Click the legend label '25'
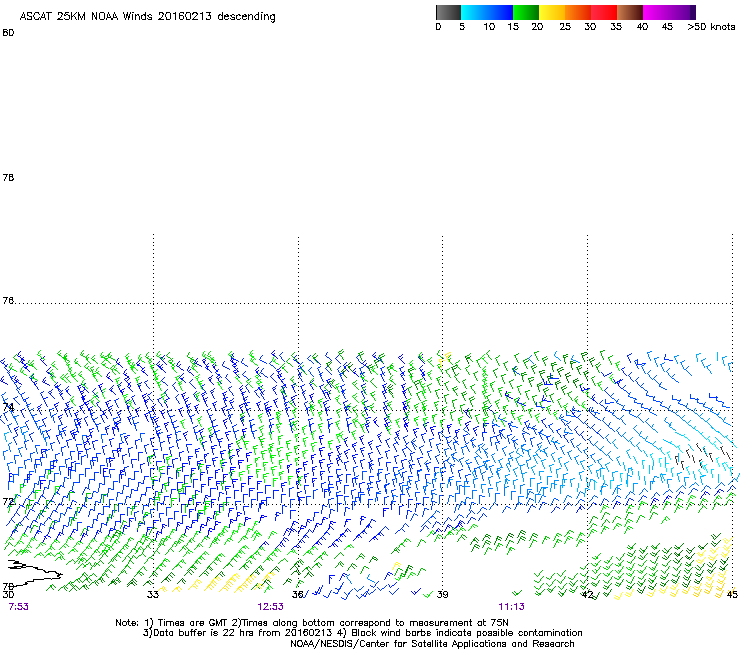The width and height of the screenshot is (740, 650). pos(565,27)
